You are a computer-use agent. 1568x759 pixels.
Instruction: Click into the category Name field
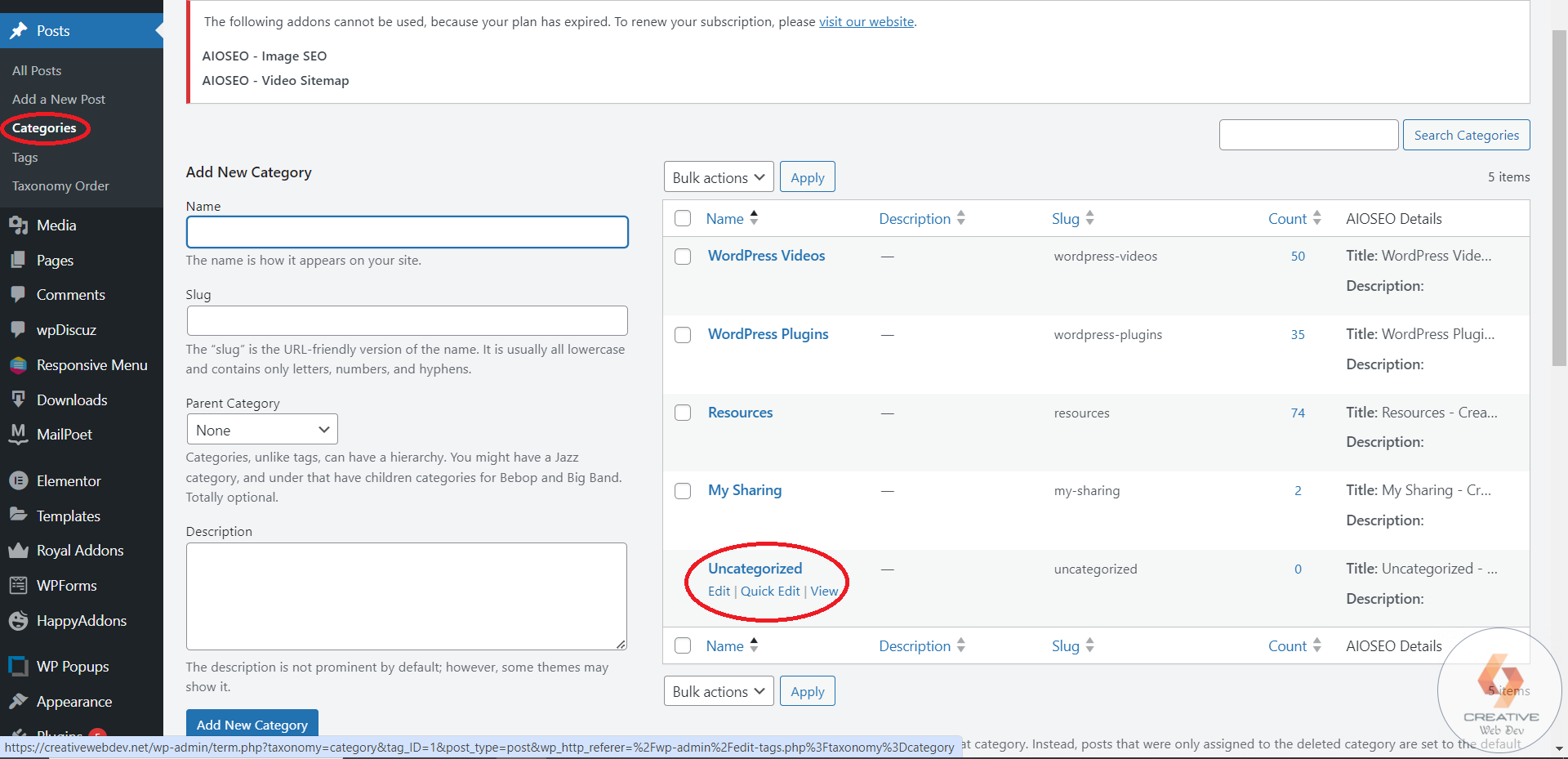tap(408, 232)
